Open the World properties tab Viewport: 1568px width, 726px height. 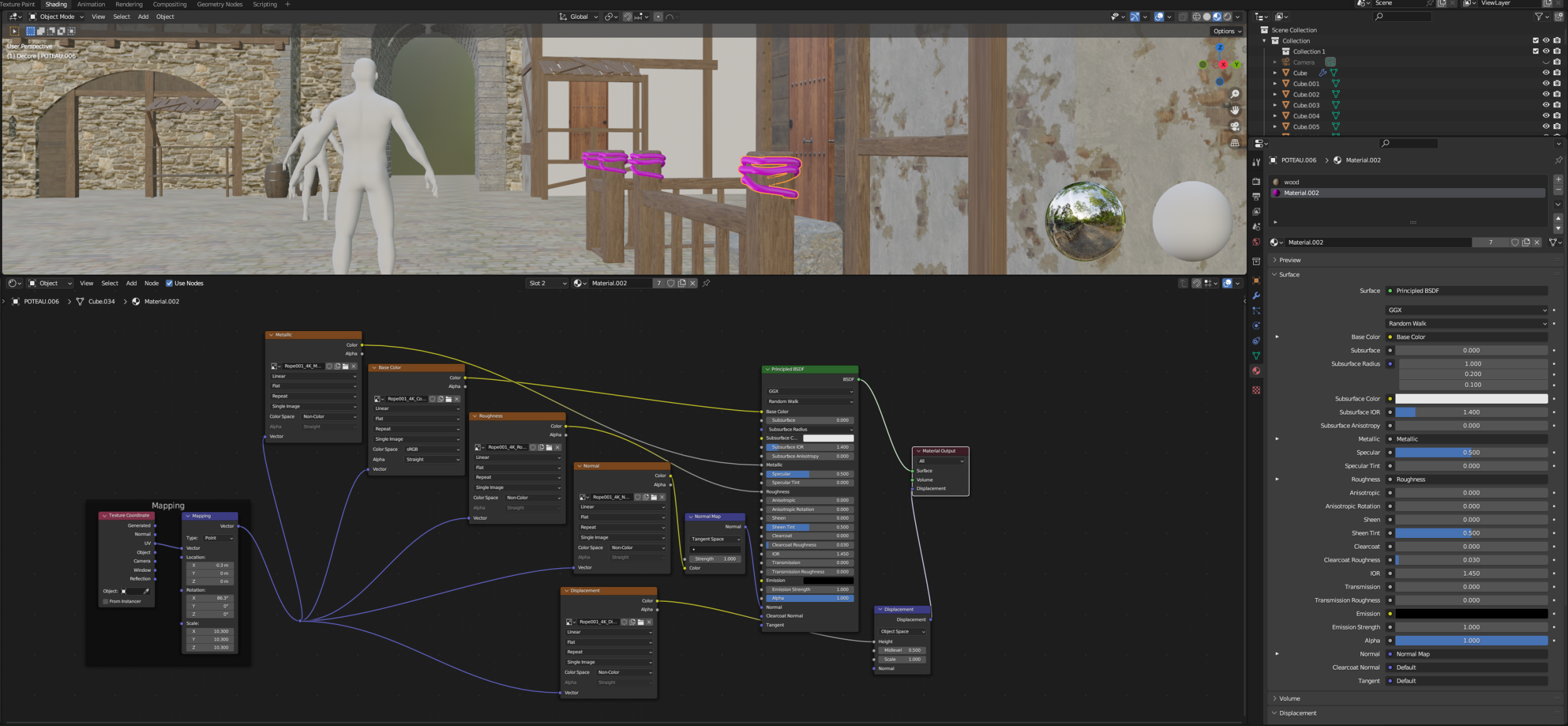(1256, 242)
